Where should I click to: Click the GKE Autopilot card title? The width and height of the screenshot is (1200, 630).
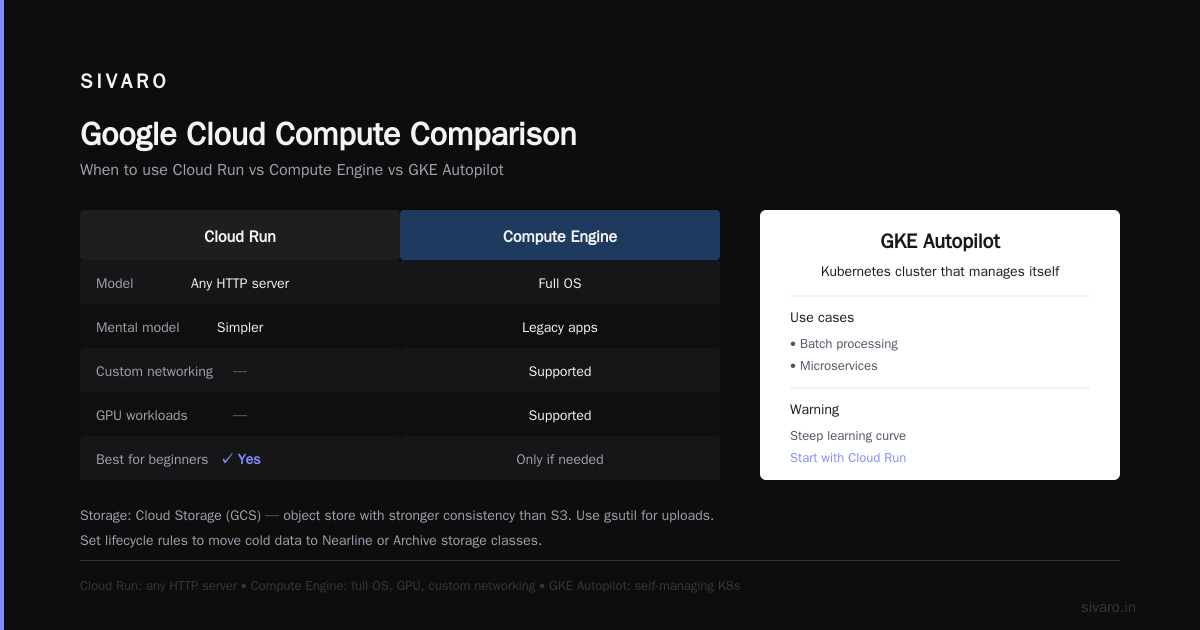tap(940, 241)
